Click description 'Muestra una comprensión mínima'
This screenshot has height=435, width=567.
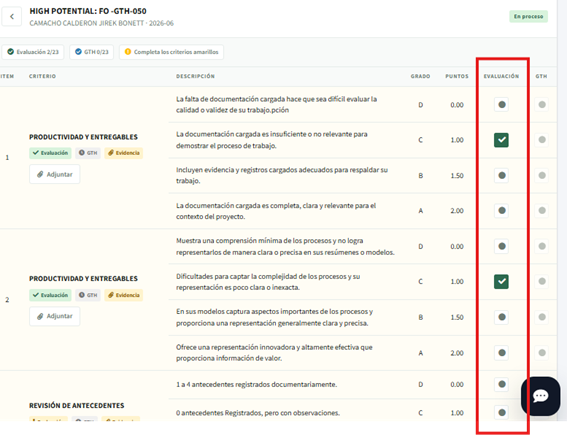pos(285,246)
